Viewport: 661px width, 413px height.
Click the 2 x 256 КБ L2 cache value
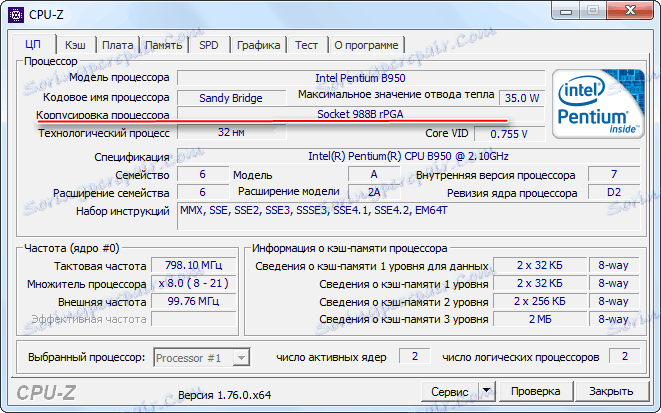point(540,301)
